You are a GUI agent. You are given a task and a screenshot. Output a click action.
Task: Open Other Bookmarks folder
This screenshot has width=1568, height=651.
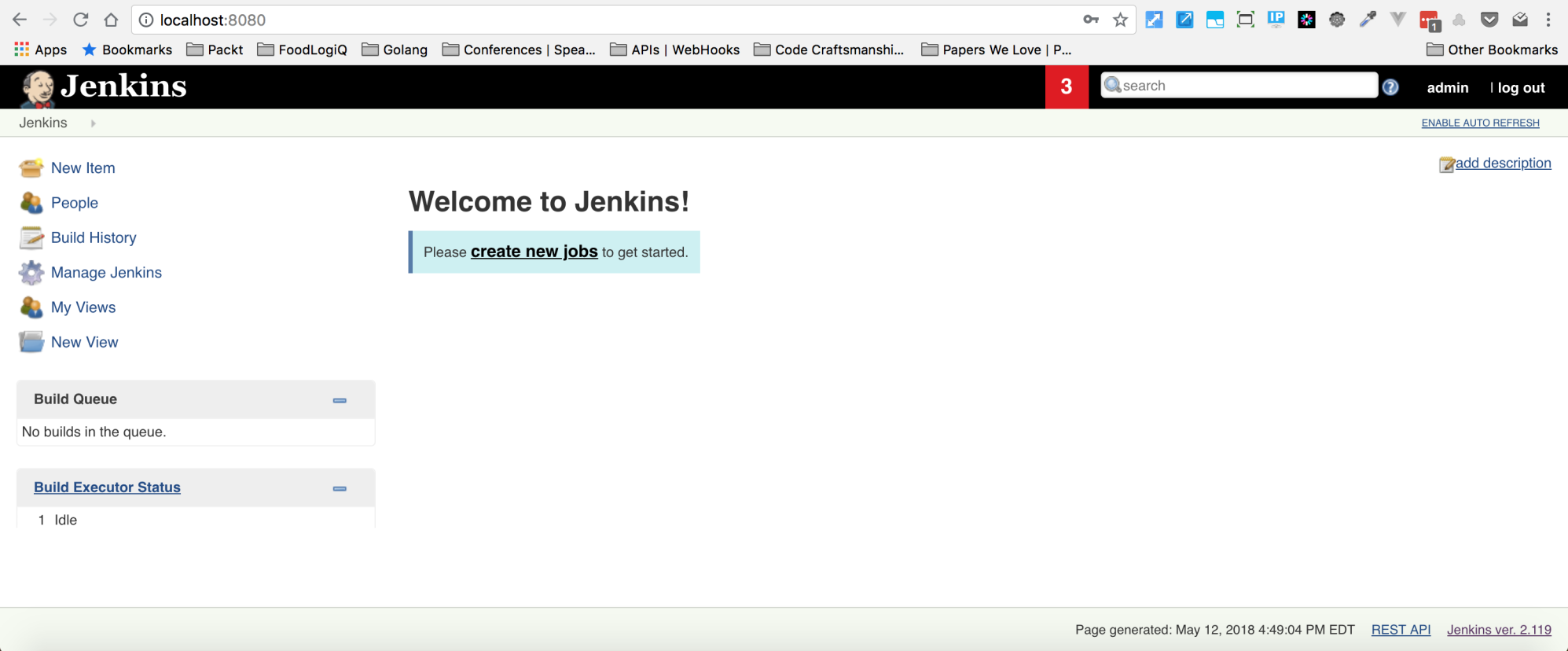(1492, 50)
